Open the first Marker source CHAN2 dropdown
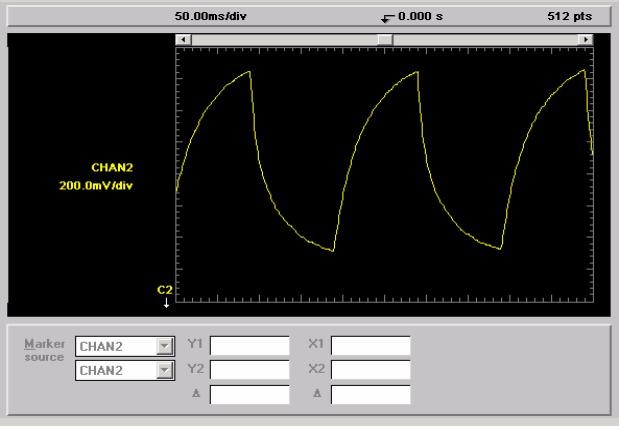The height and width of the screenshot is (426, 619). tap(163, 346)
